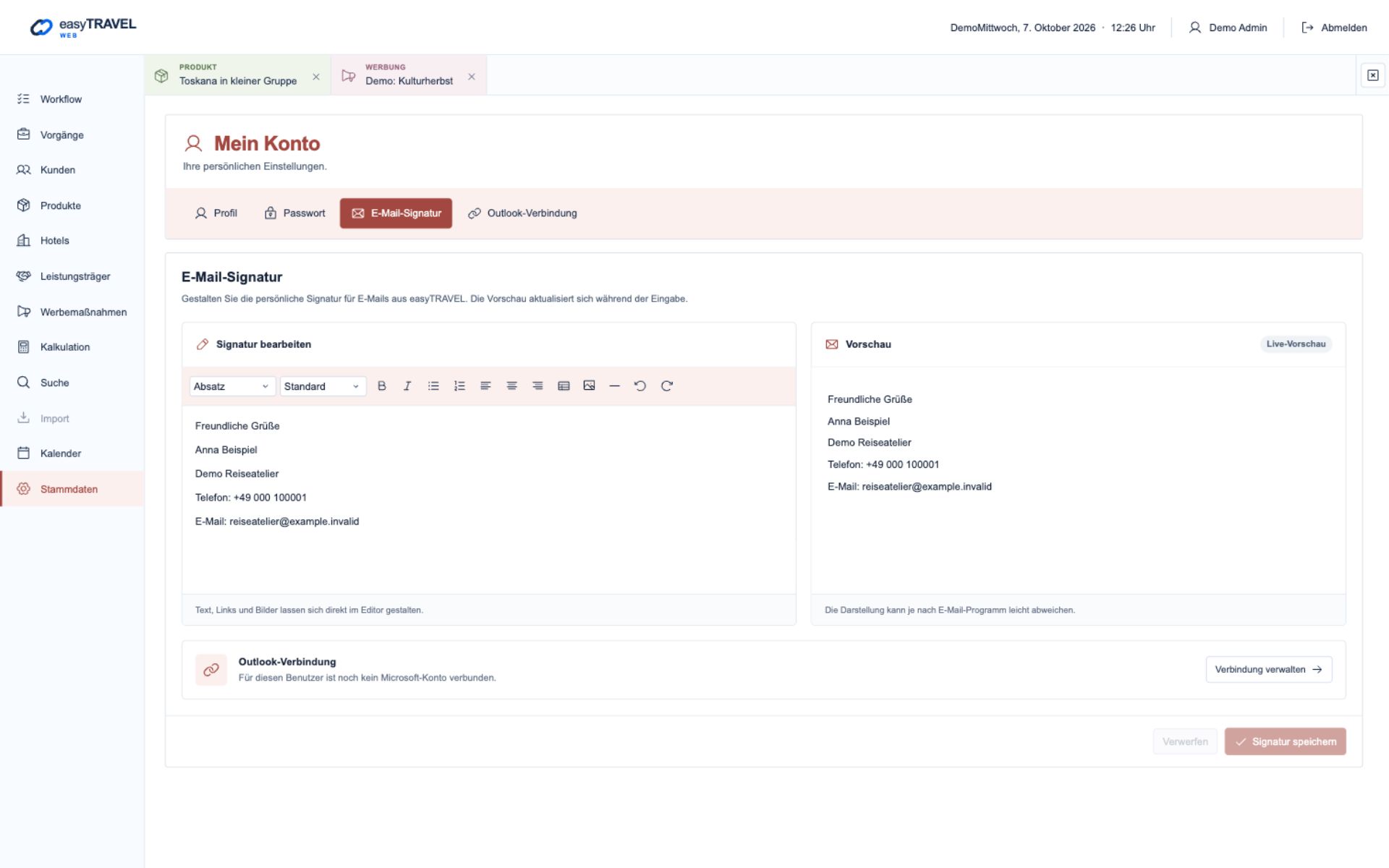The image size is (1389, 868).
Task: Open Kalkulation in the sidebar
Action: click(x=72, y=347)
